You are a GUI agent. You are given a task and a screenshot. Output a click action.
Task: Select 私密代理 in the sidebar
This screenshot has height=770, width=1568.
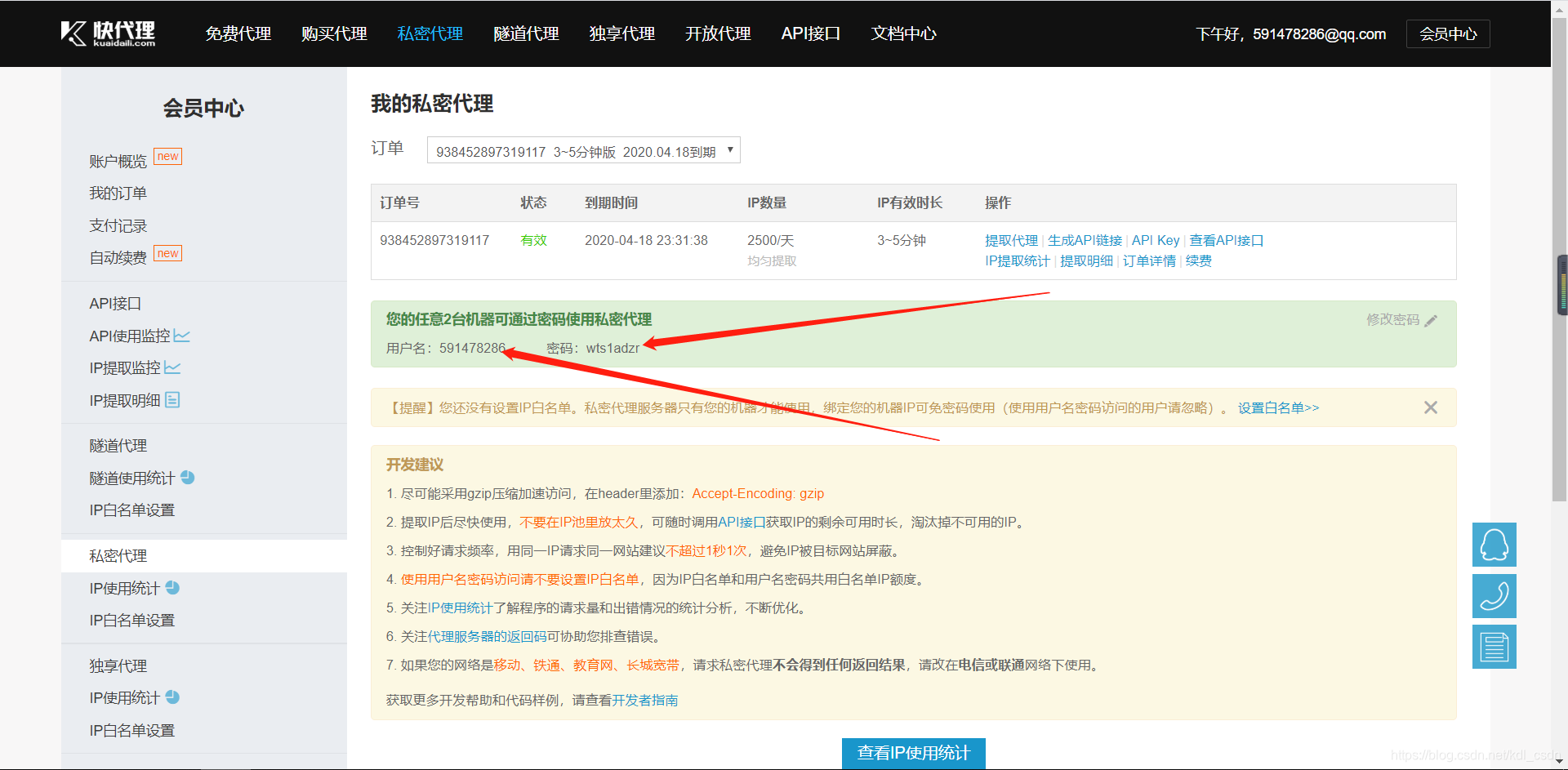118,555
